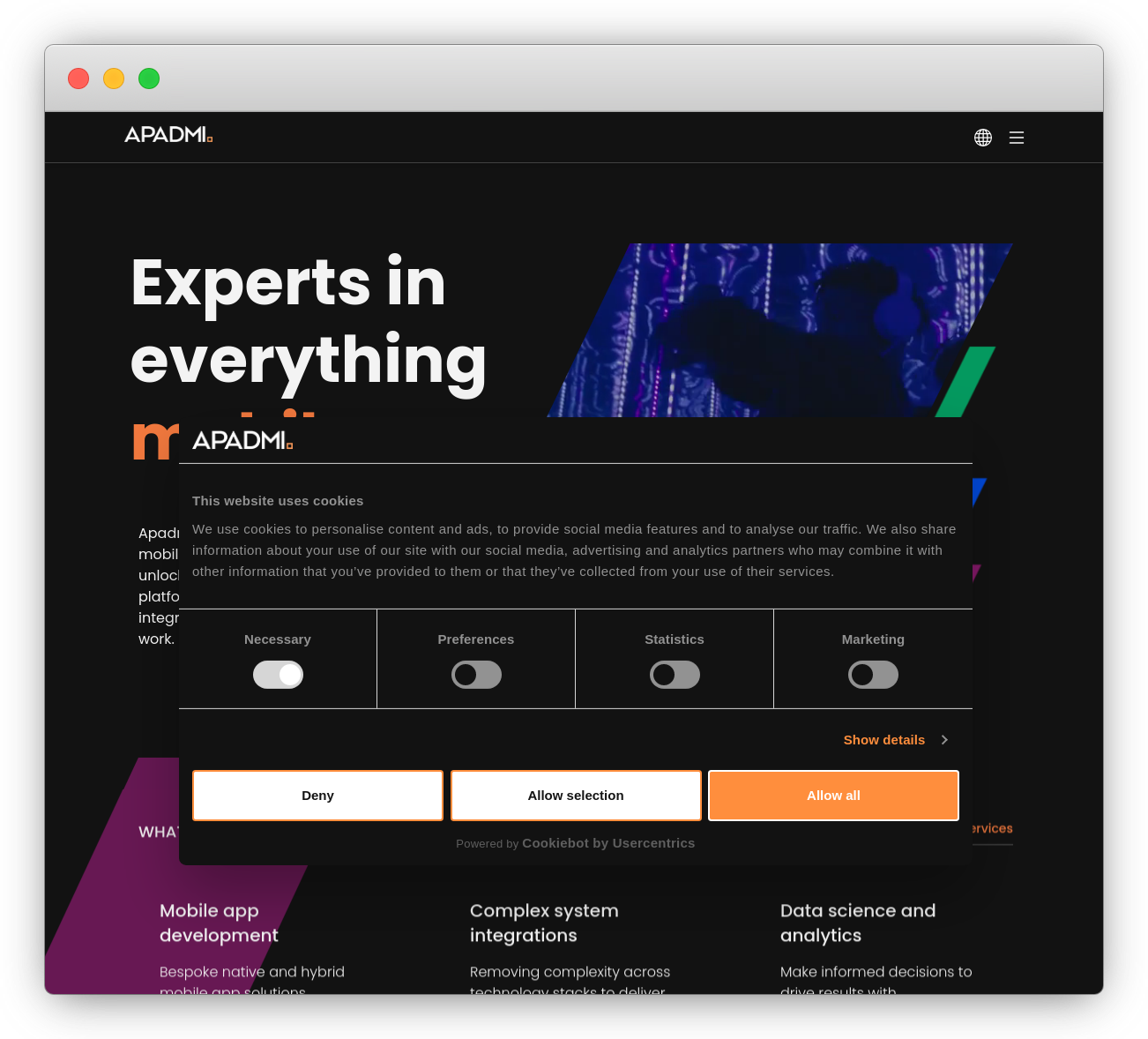Open the Complex system integrations heading
Image resolution: width=1148 pixels, height=1039 pixels.
click(x=544, y=923)
